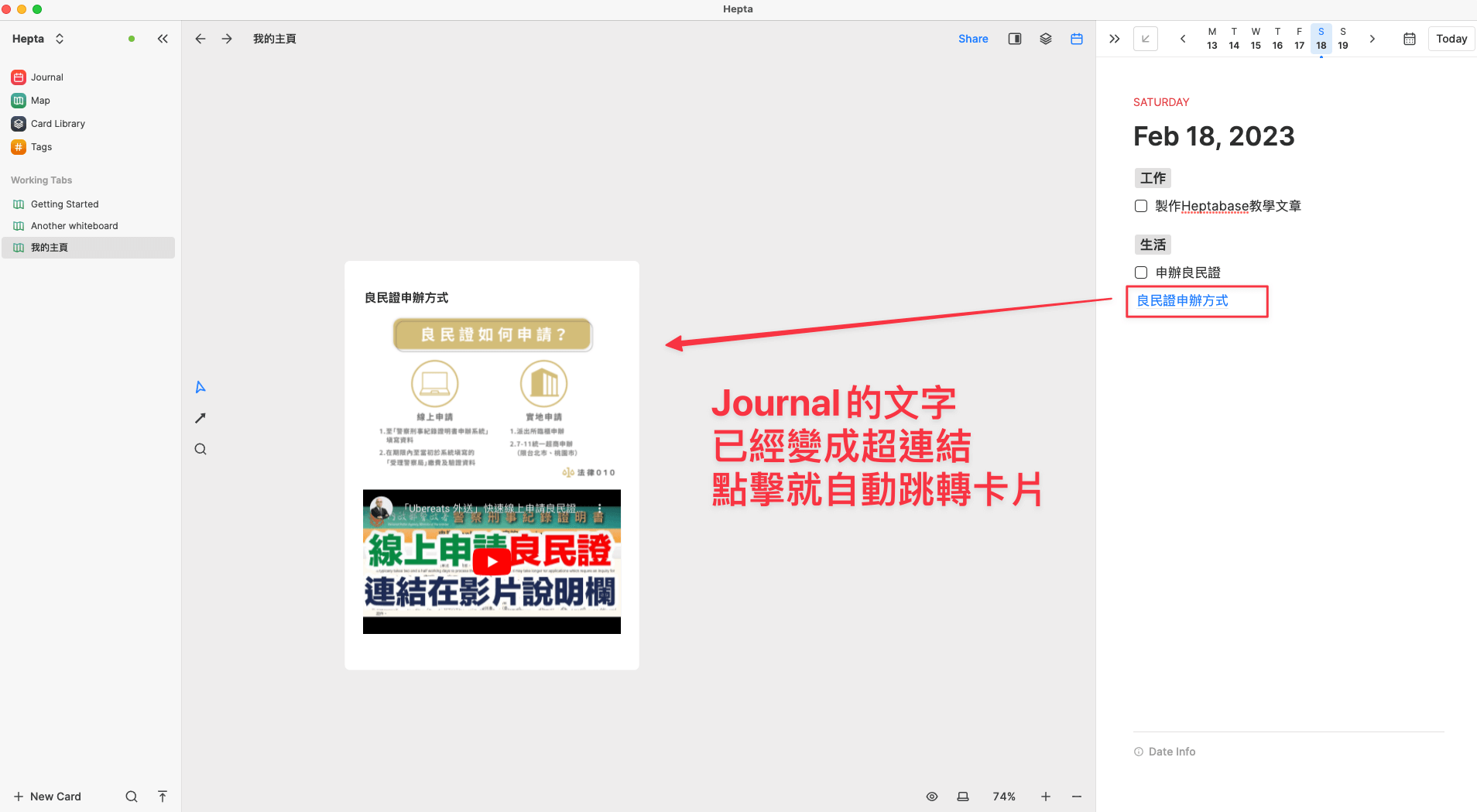Click the magnifier search icon on whiteboard
Screen dimensions: 1477x812
[x=200, y=448]
